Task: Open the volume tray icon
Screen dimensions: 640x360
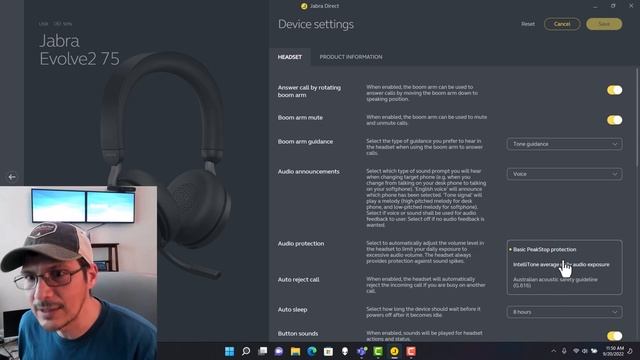Action: pyautogui.click(x=585, y=351)
